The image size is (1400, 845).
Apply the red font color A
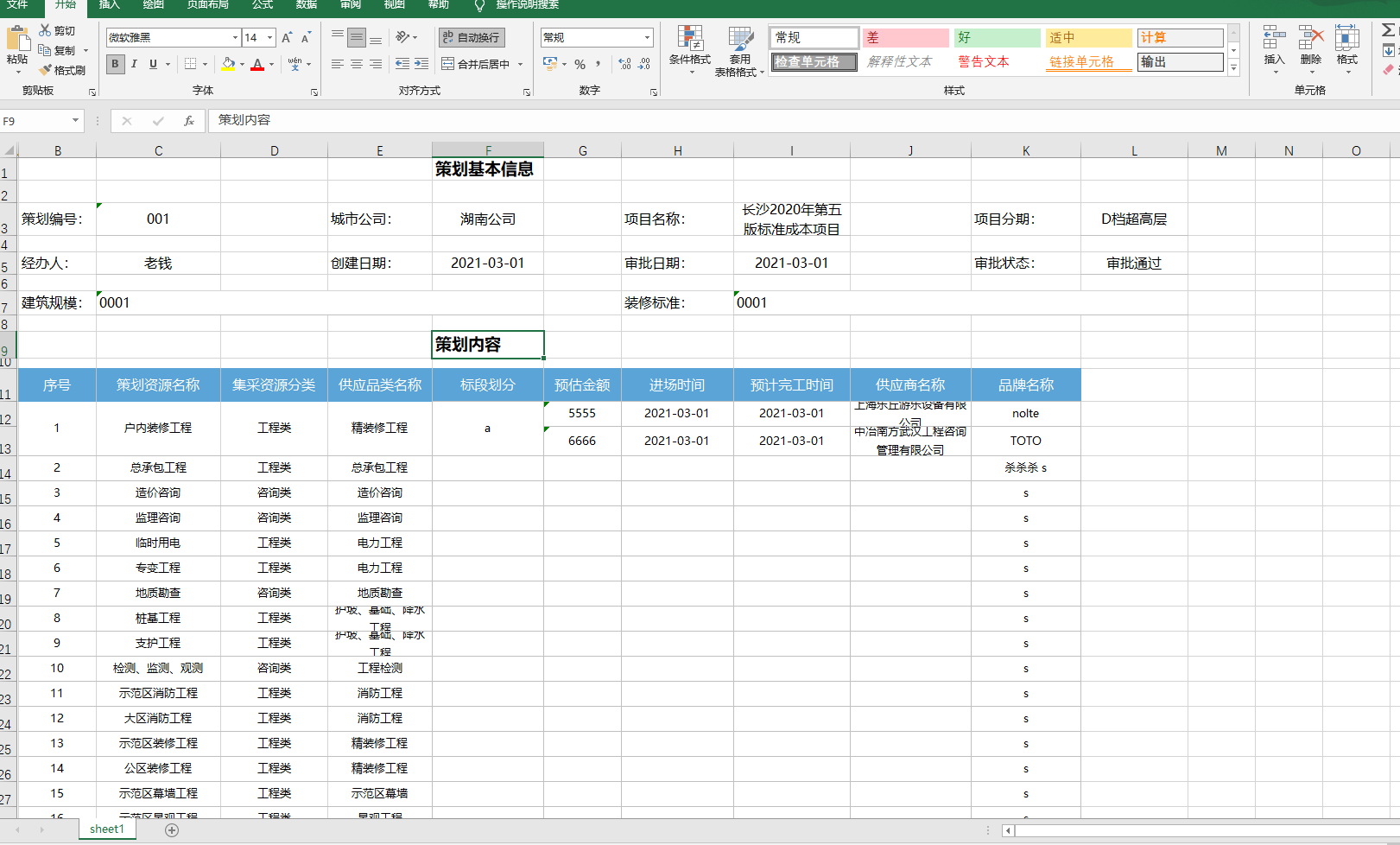(257, 64)
